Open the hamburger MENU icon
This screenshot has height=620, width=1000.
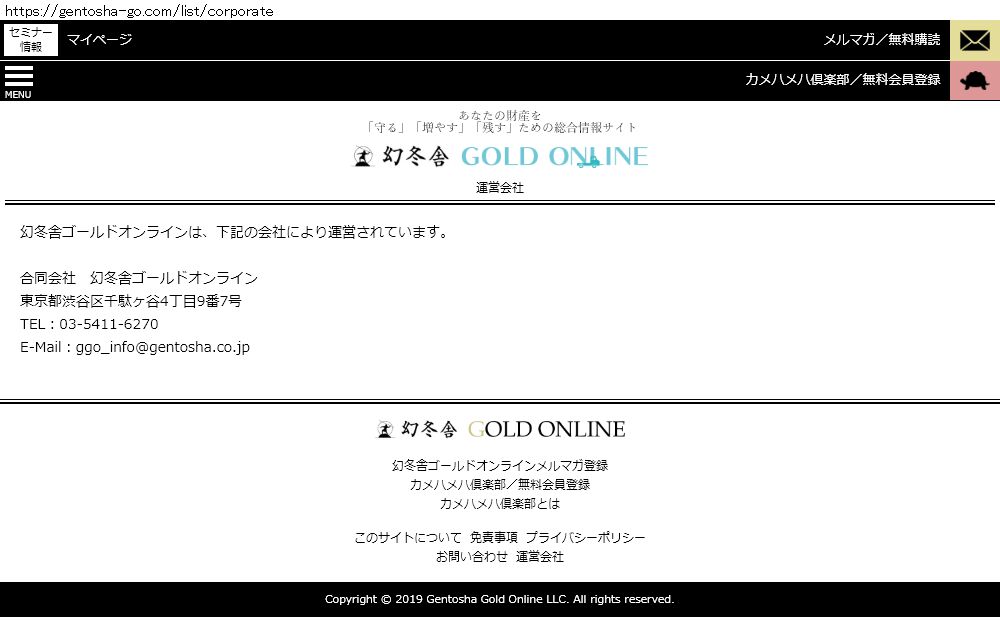point(18,82)
